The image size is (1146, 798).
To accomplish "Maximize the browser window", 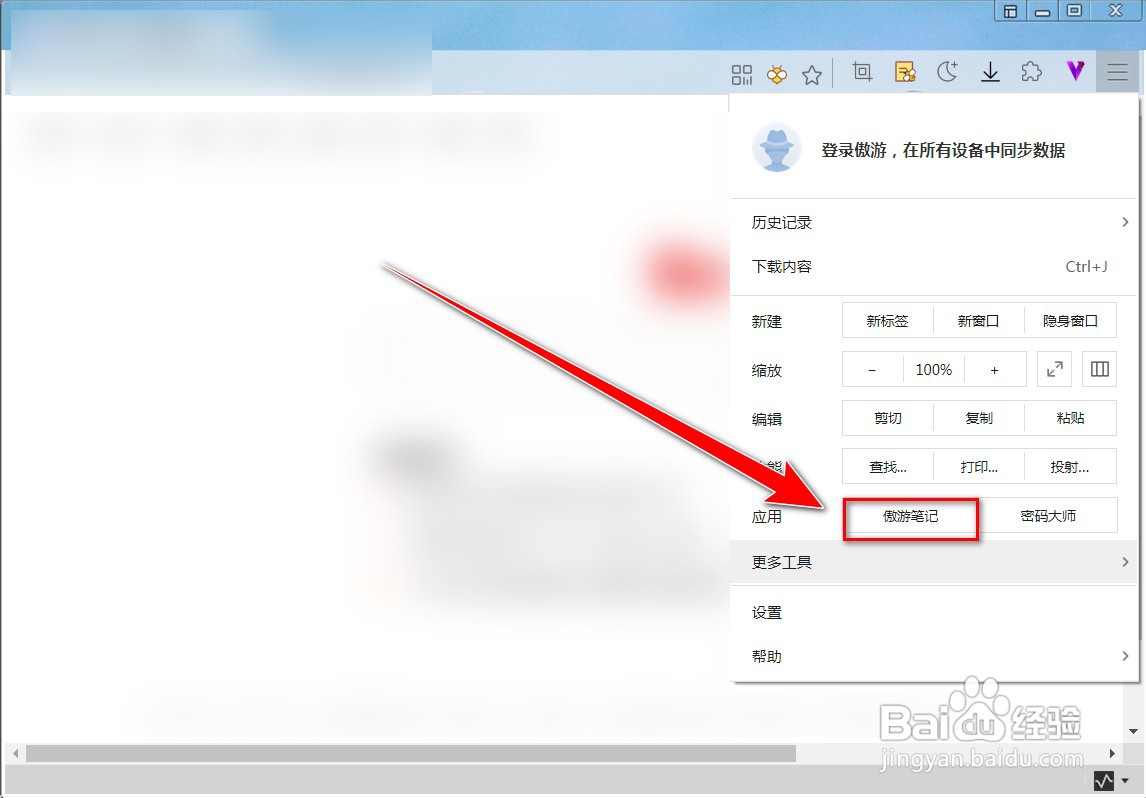I will pos(1074,11).
